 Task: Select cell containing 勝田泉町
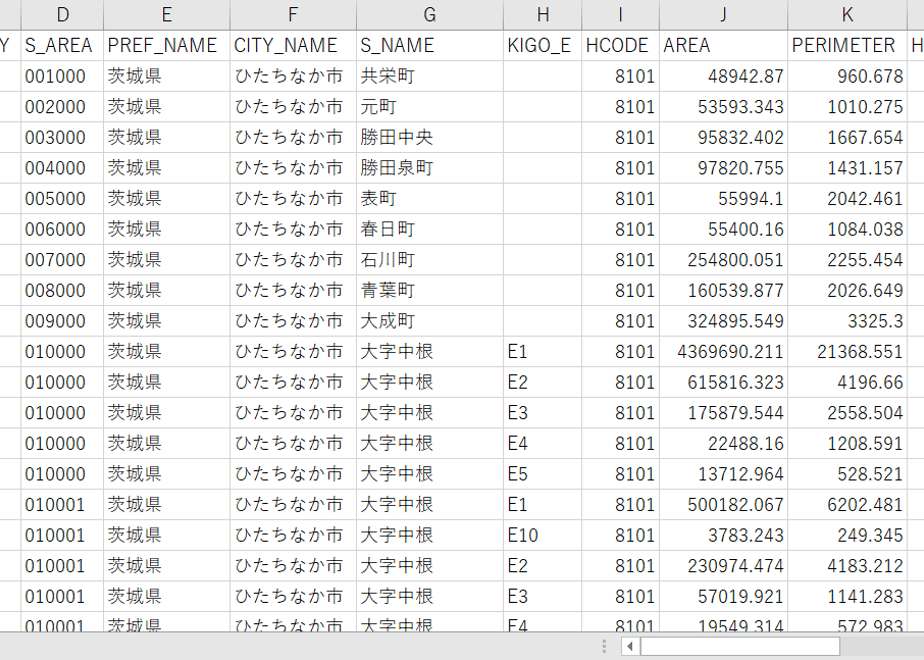coord(430,168)
